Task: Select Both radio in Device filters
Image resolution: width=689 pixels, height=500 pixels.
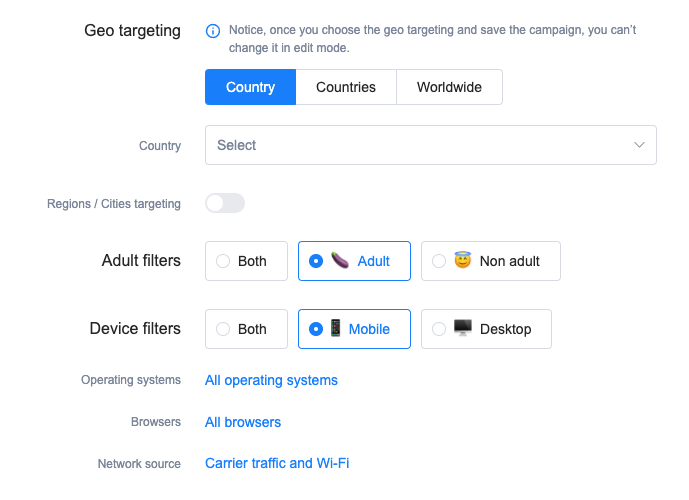Action: [x=224, y=329]
